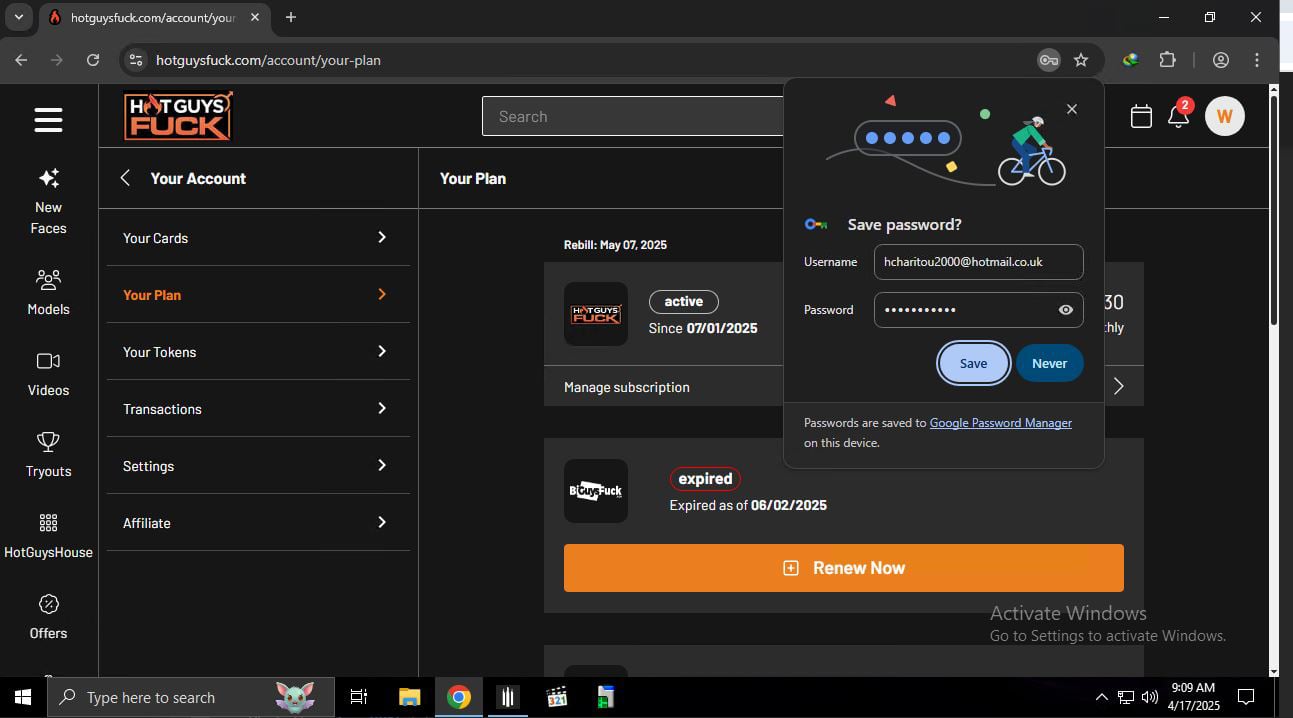Open the user avatar W
Image resolution: width=1293 pixels, height=718 pixels.
coord(1224,116)
